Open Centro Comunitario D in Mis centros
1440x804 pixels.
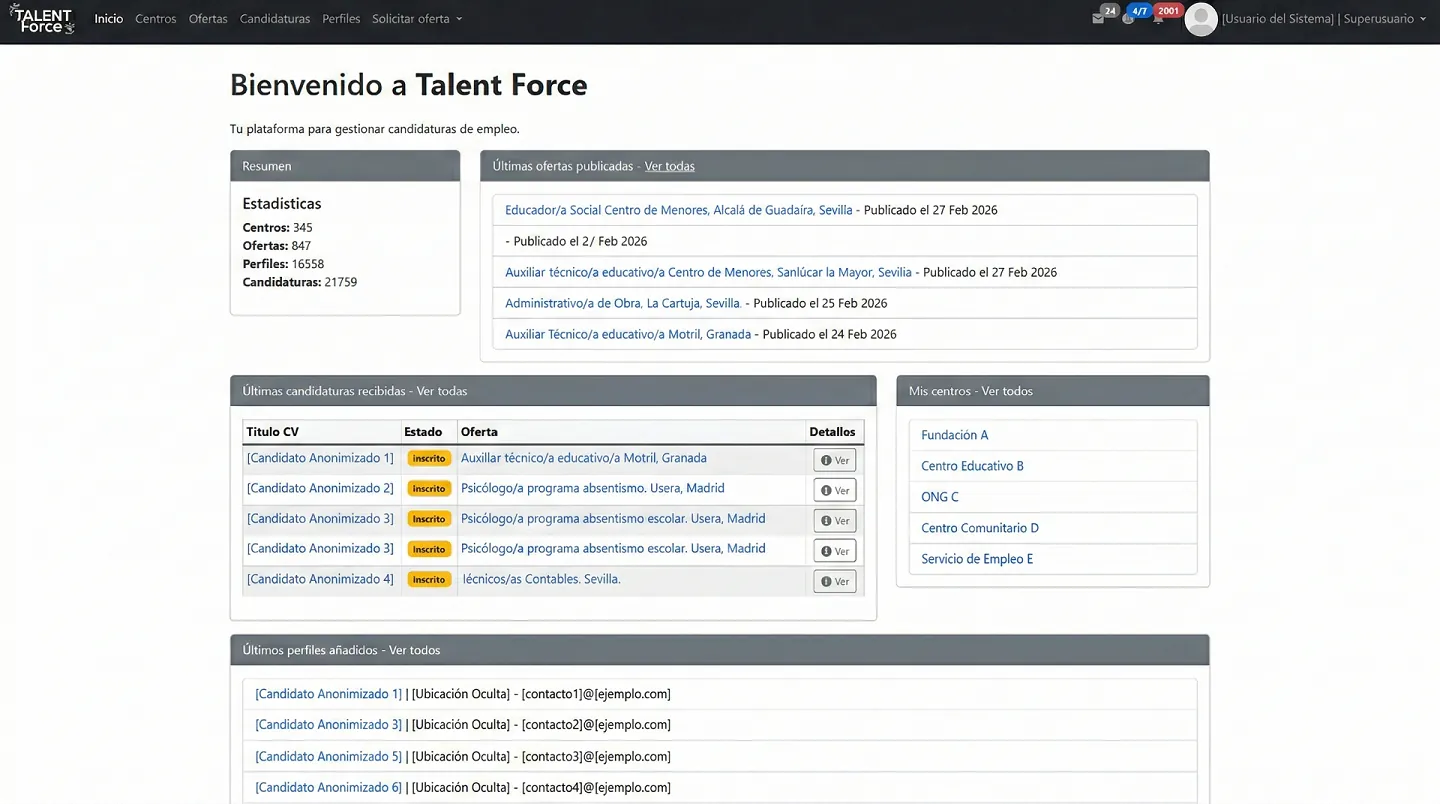click(980, 528)
